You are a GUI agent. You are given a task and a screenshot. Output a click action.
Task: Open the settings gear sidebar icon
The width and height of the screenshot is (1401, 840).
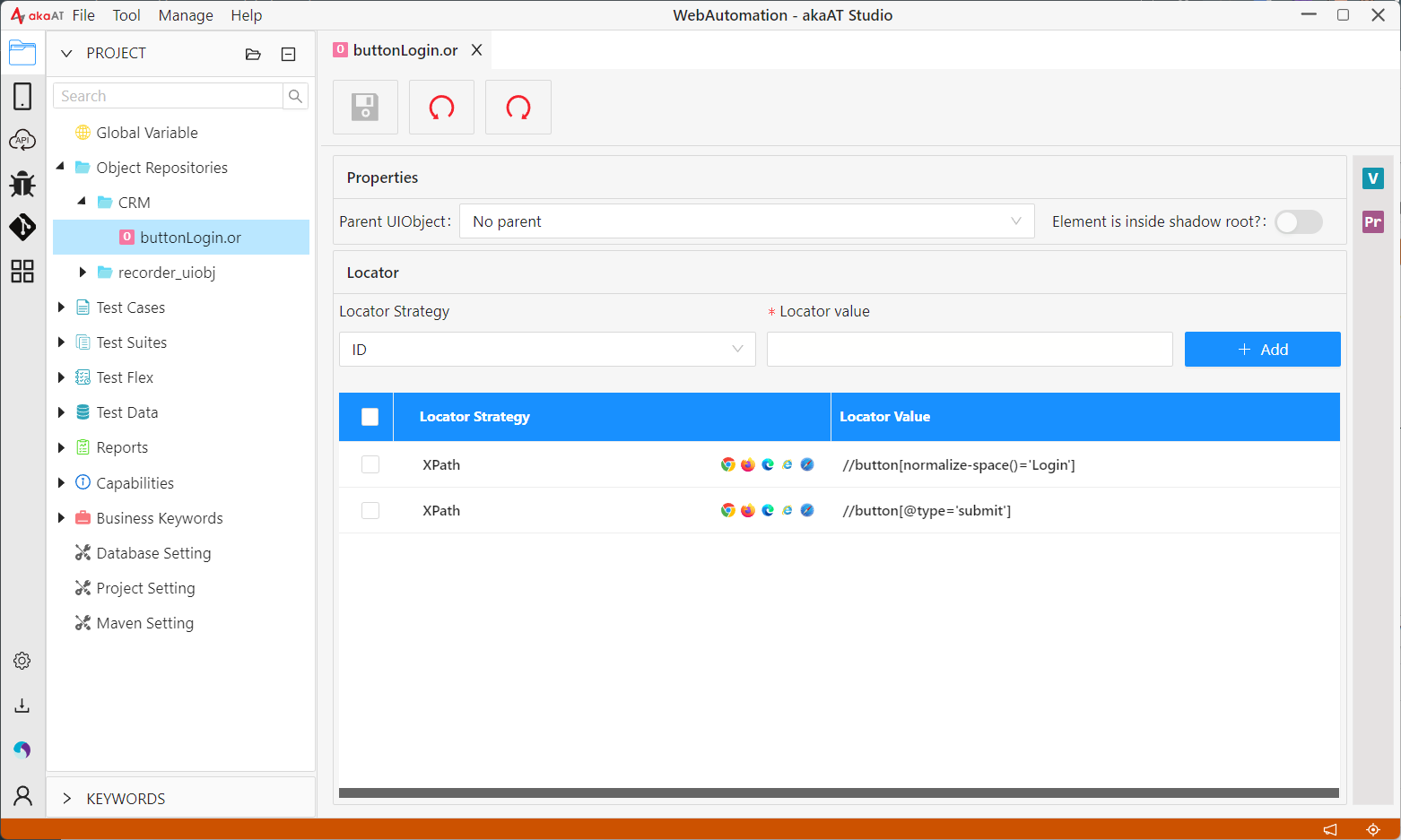click(22, 661)
